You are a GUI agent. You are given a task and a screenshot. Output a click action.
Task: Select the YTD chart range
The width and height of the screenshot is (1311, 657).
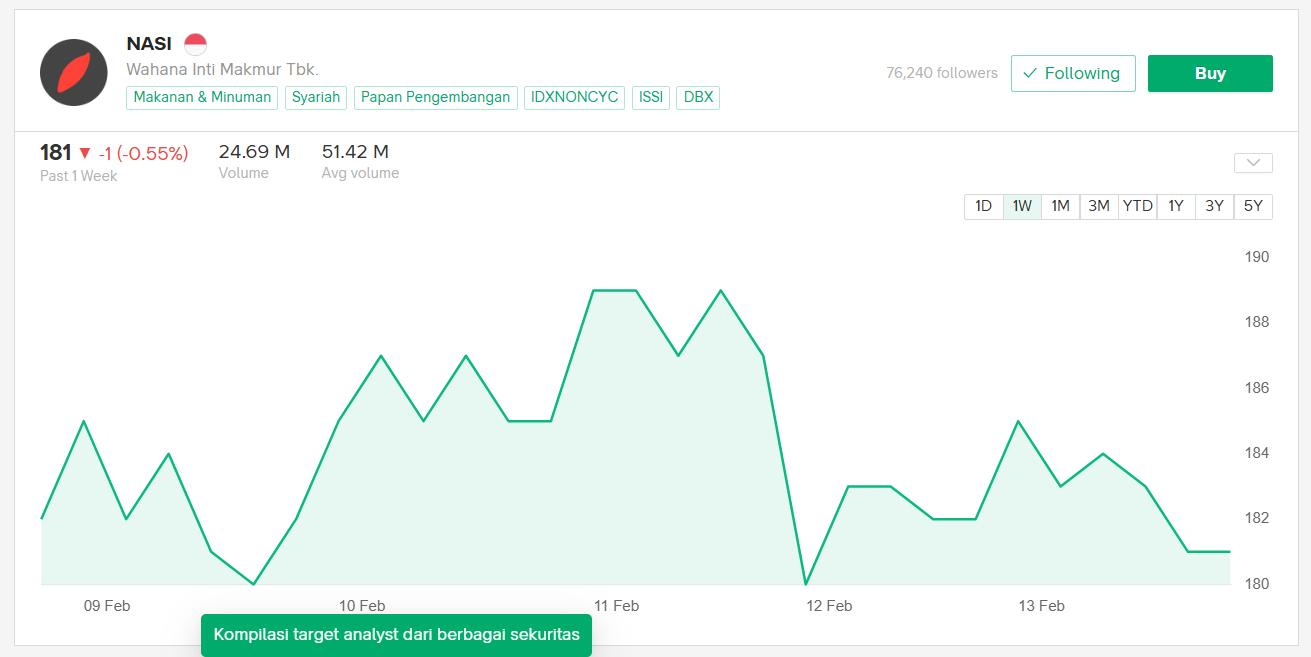pos(1137,206)
